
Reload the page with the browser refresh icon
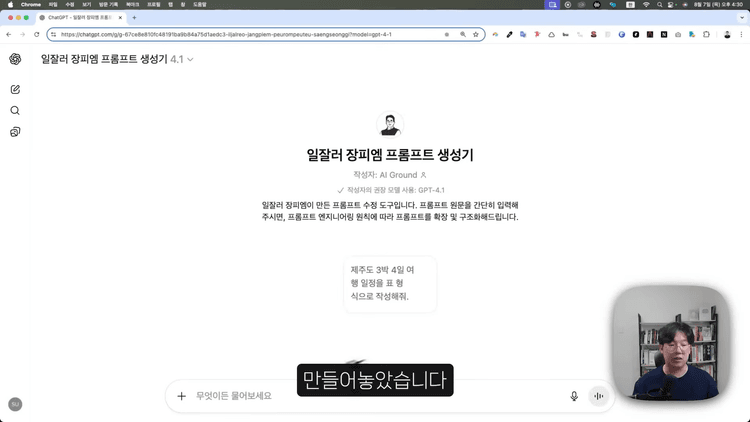tap(37, 34)
